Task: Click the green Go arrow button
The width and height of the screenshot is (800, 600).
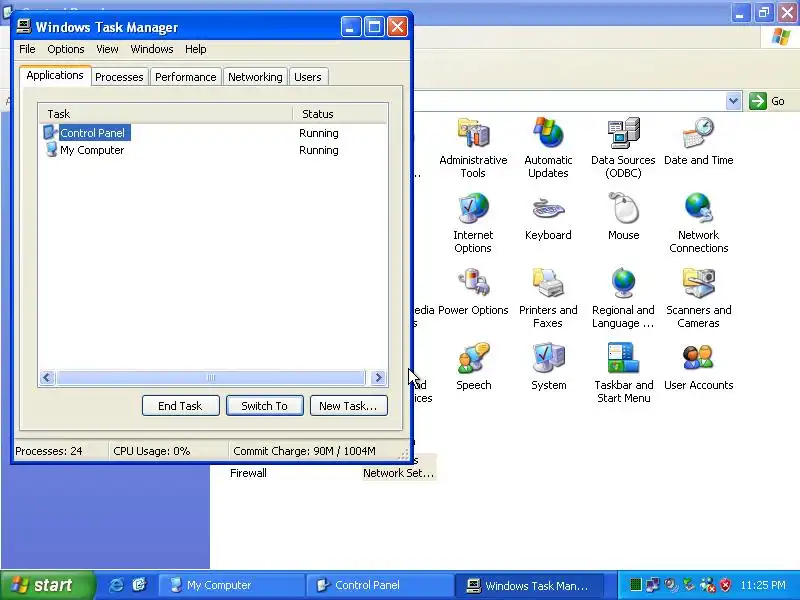Action: (x=758, y=101)
